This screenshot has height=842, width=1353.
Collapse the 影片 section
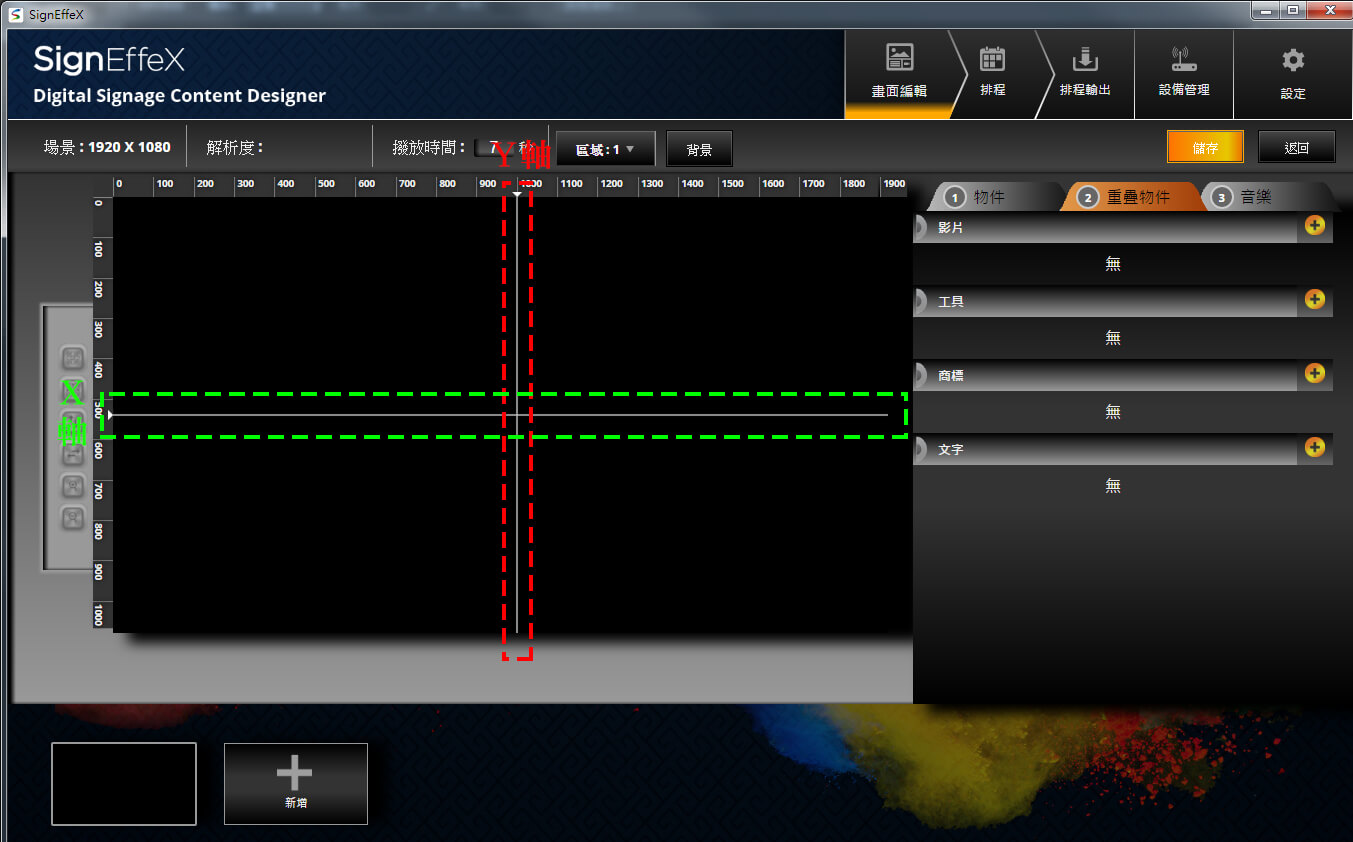(x=920, y=228)
